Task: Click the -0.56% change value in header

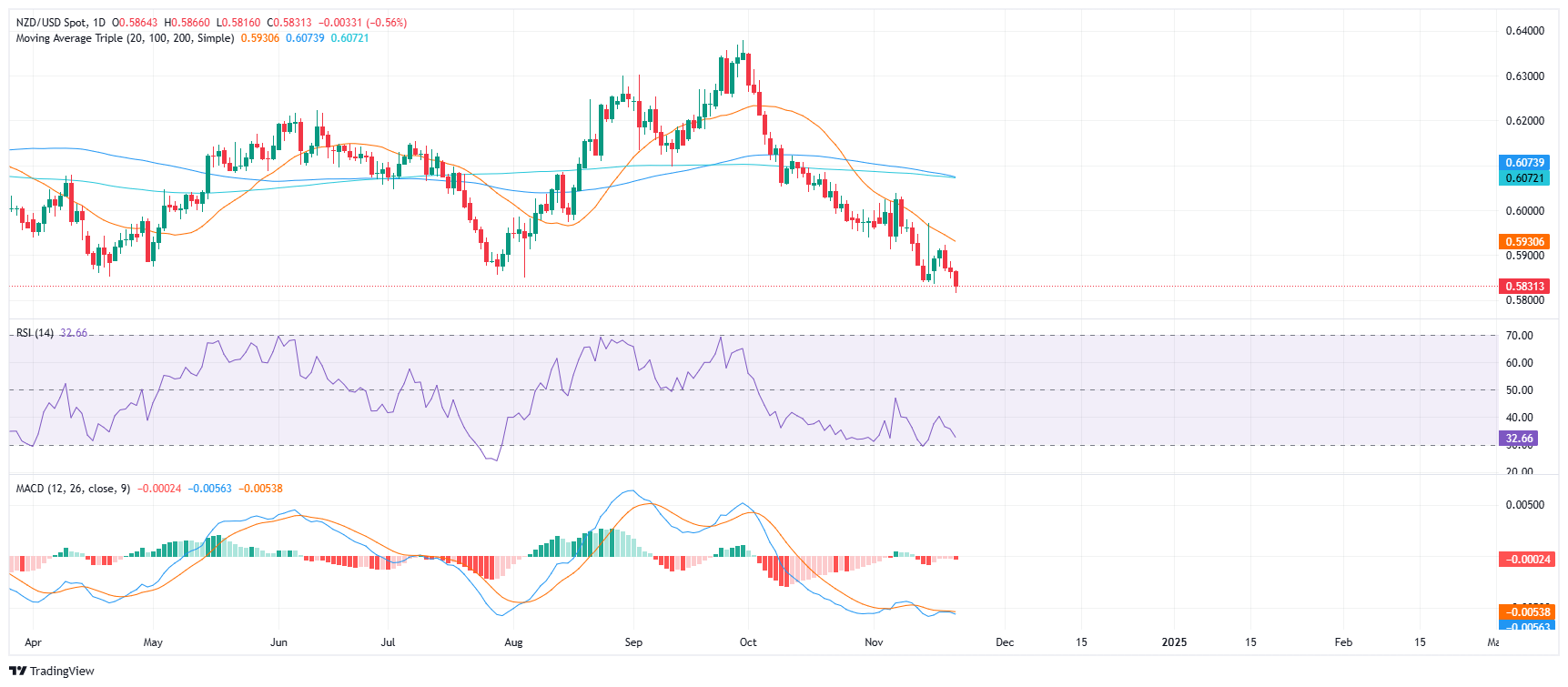Action: (x=387, y=22)
